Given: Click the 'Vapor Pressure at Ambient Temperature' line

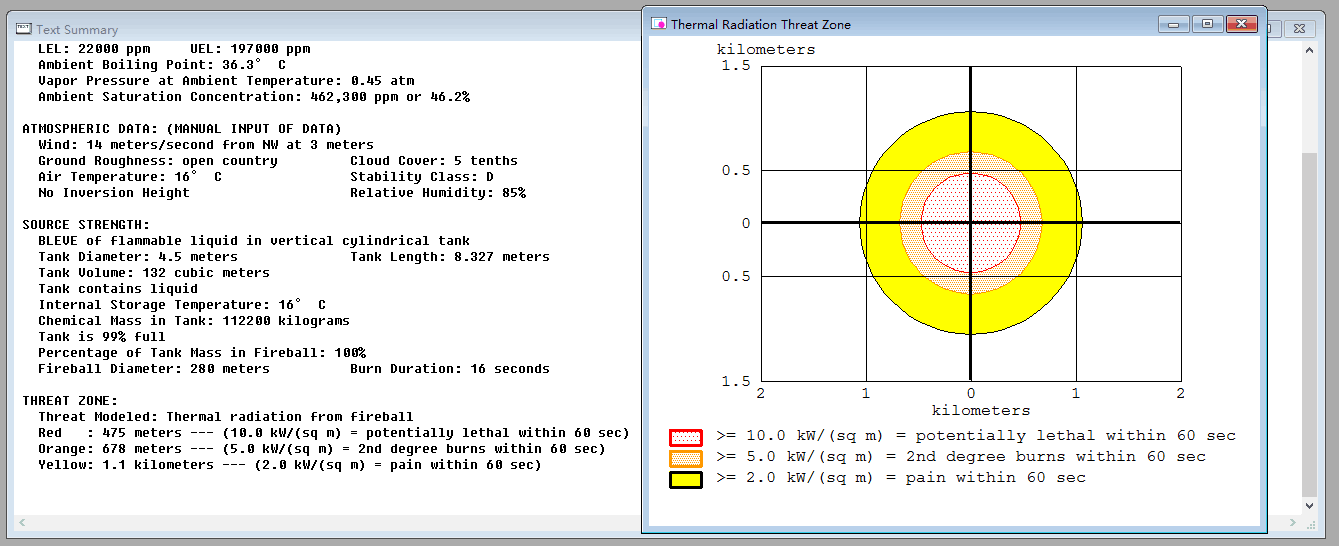Looking at the screenshot, I should click(x=226, y=81).
